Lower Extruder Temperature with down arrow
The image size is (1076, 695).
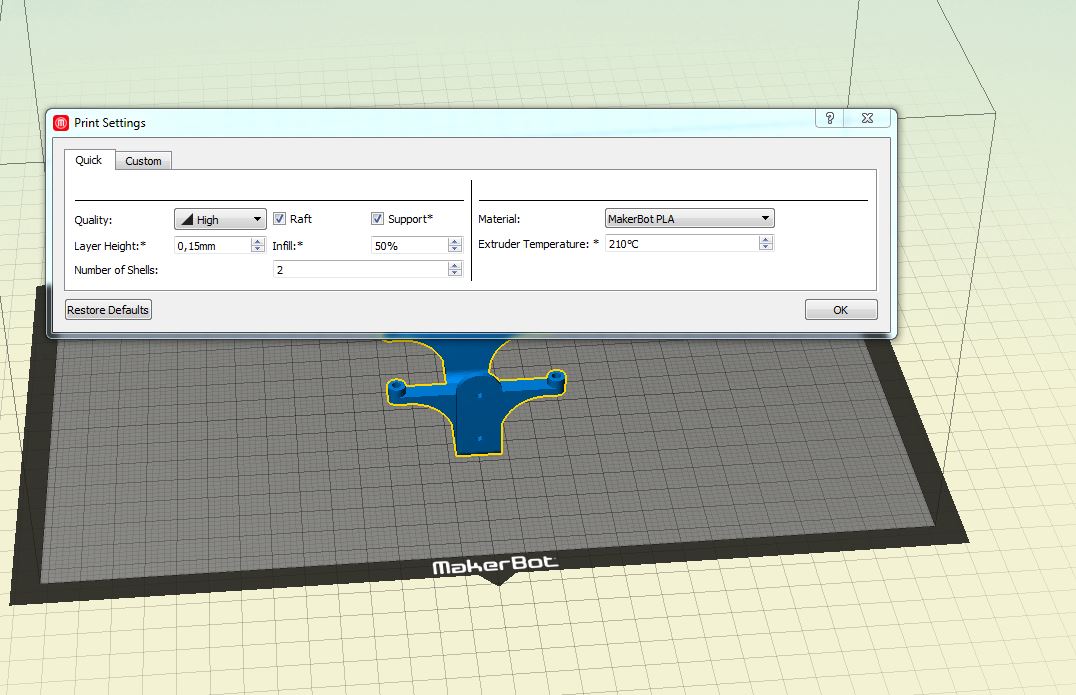tap(766, 247)
